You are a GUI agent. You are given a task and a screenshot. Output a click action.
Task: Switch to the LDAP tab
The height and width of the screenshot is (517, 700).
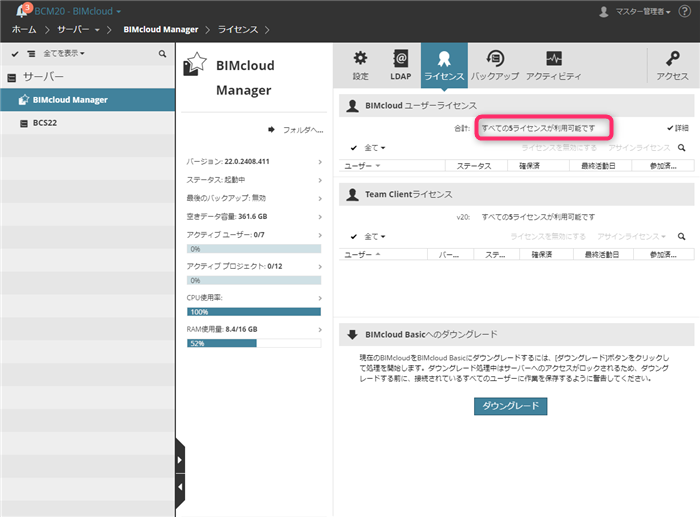point(400,65)
